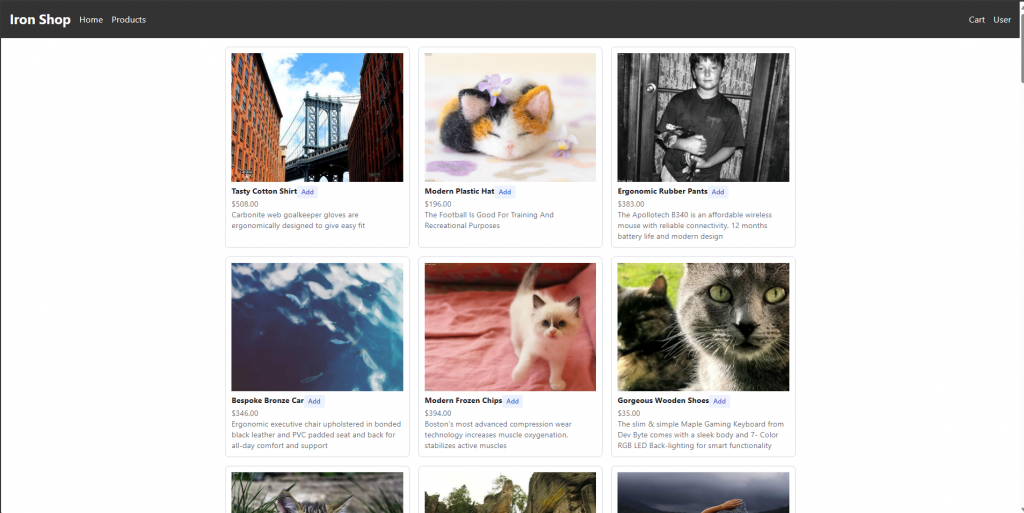
Task: Open the Cart page
Action: point(976,20)
